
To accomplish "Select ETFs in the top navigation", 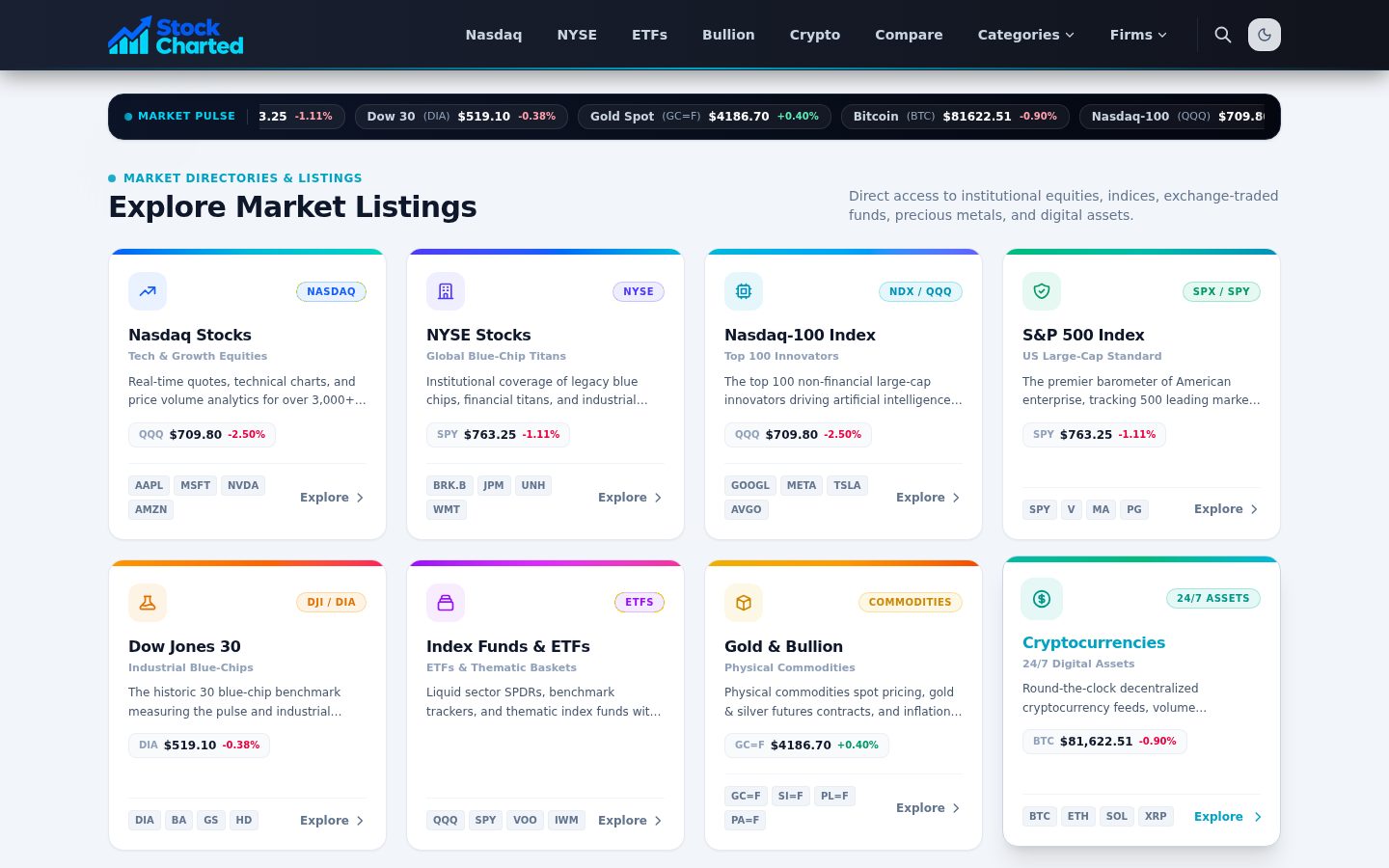I will [x=649, y=35].
